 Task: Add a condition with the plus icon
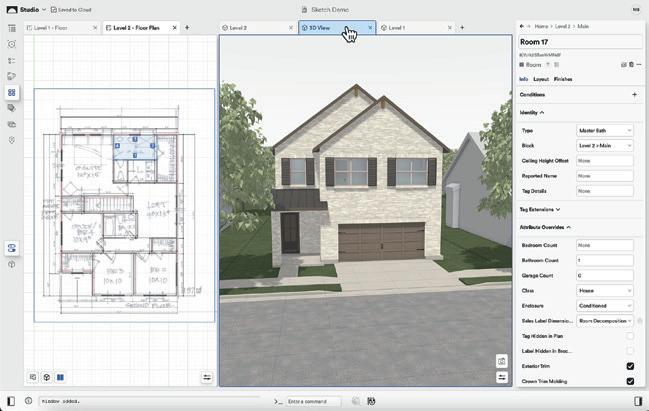tap(634, 94)
